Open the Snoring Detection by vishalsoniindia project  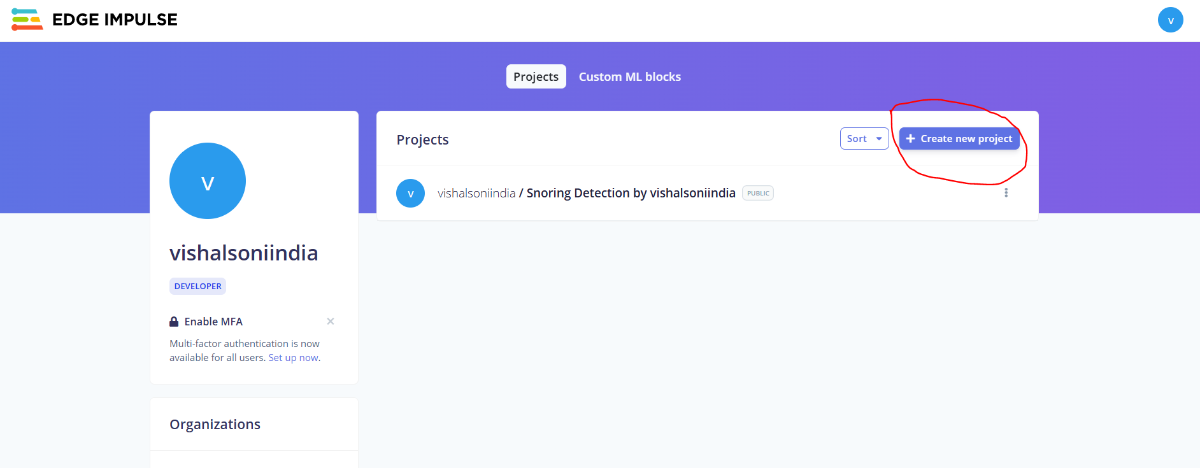coord(631,193)
